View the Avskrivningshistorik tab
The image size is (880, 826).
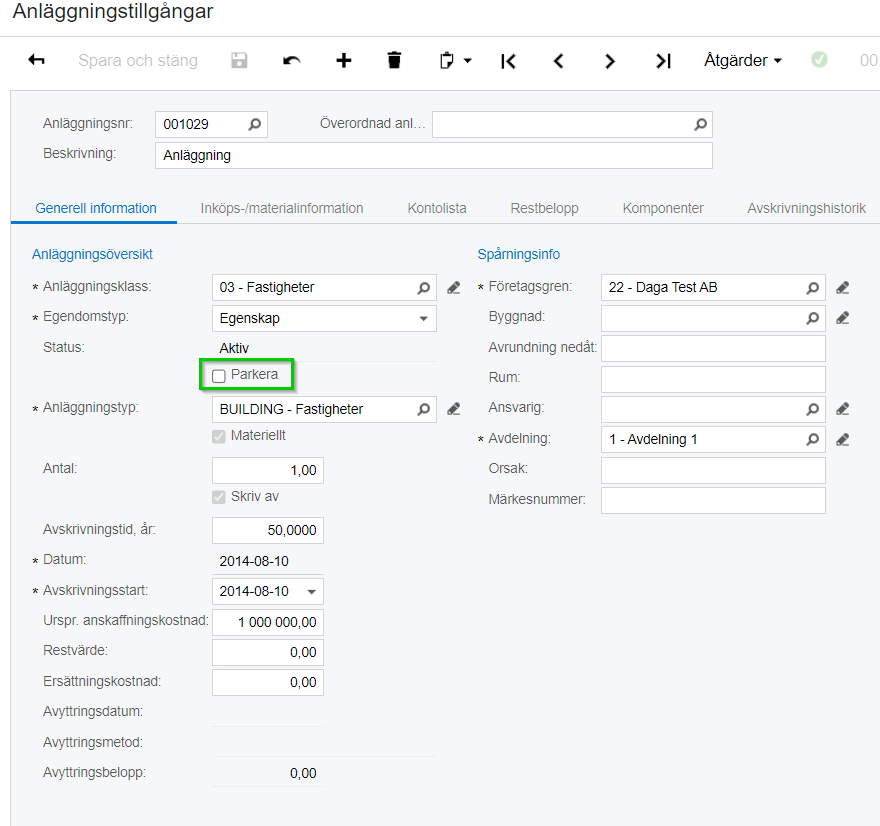pyautogui.click(x=806, y=208)
